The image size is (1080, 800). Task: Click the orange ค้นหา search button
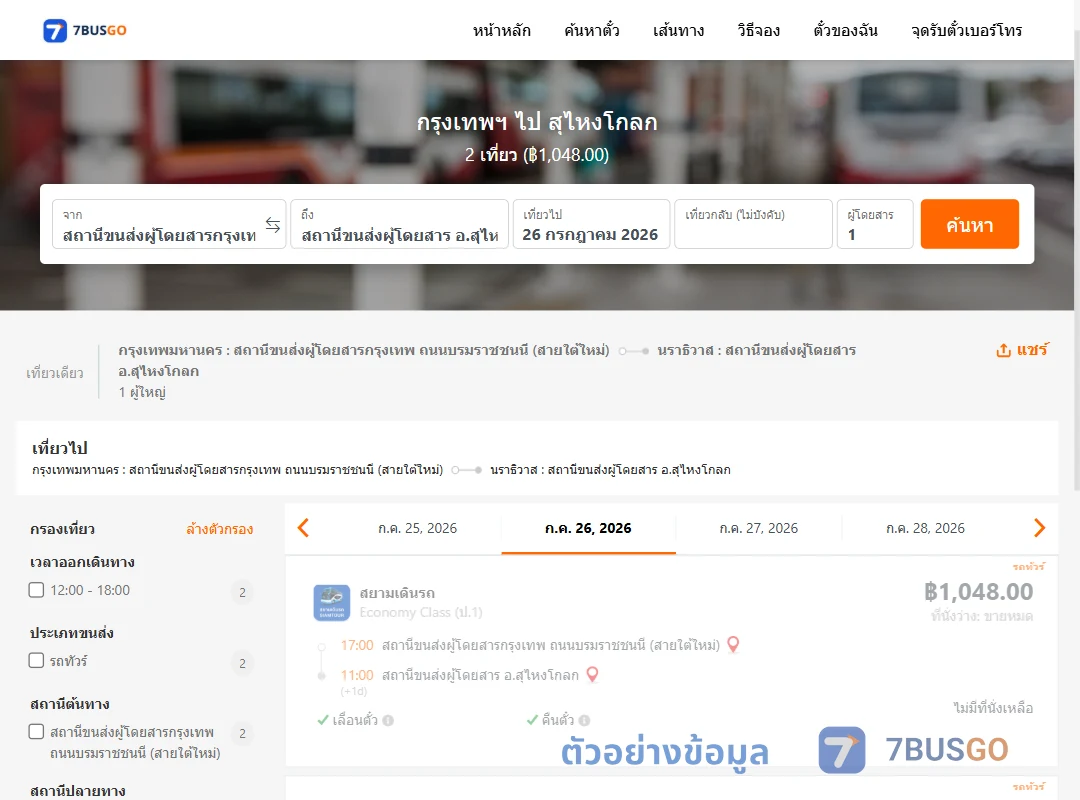pos(970,224)
